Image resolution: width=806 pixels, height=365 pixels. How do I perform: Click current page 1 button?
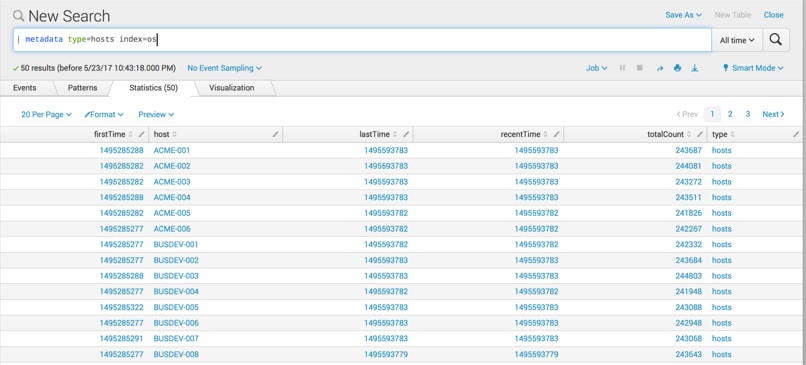[712, 114]
